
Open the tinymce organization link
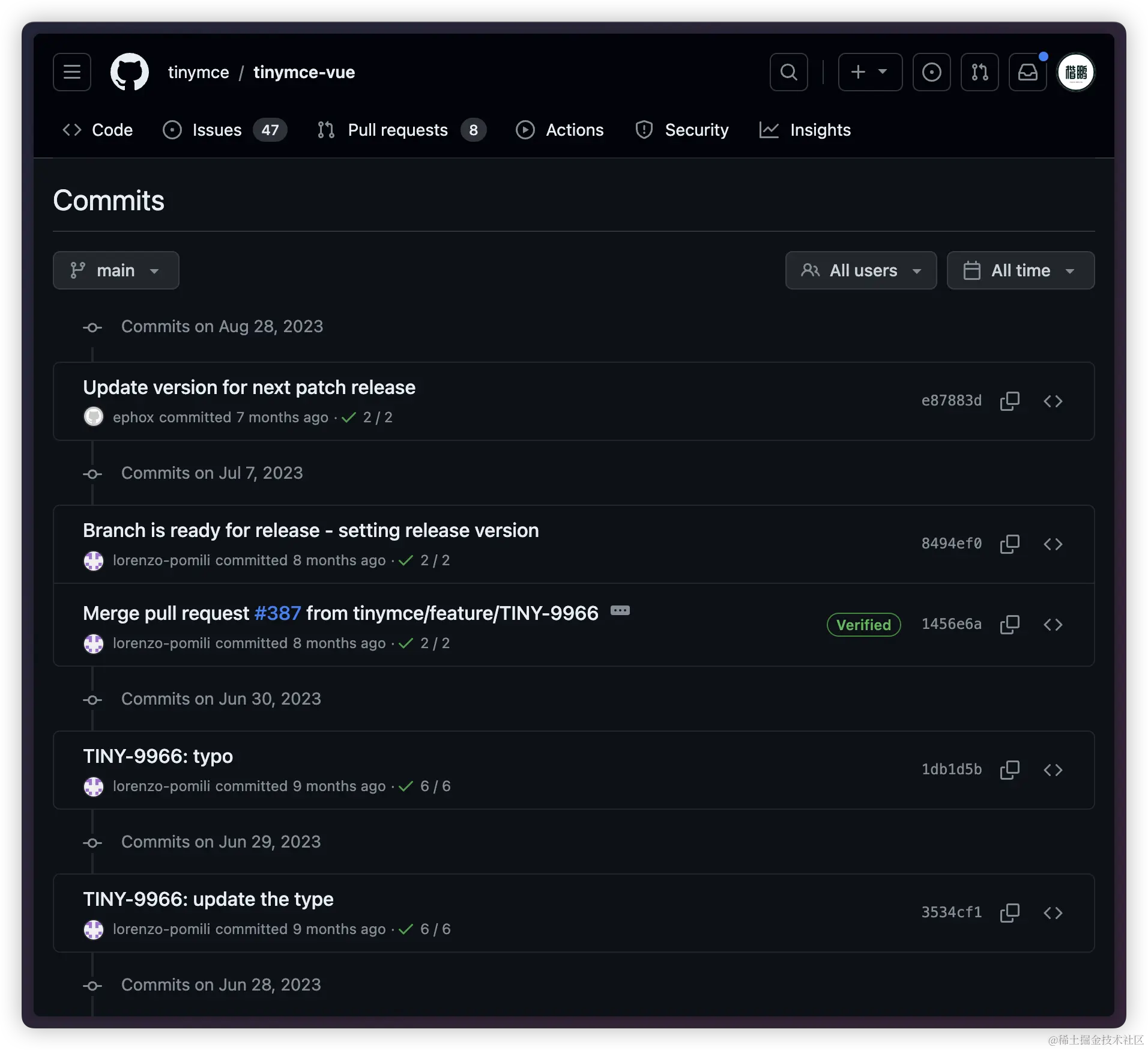point(198,72)
